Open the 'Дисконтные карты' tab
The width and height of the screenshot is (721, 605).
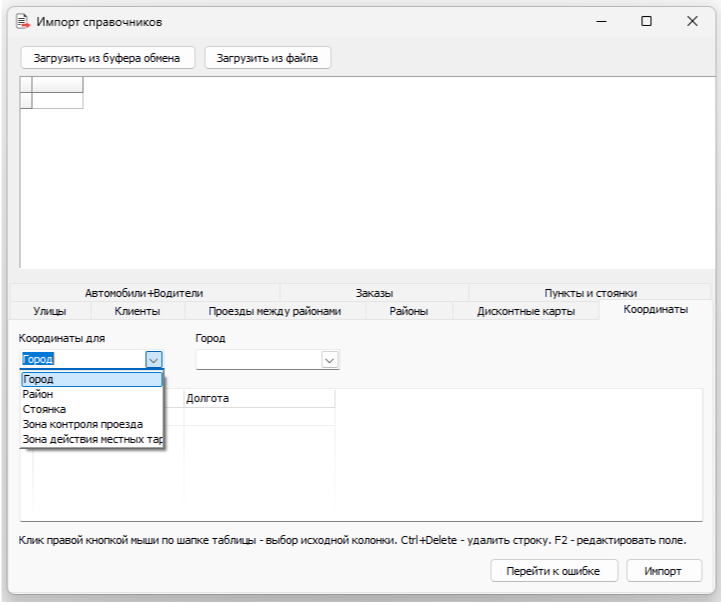[x=525, y=311]
